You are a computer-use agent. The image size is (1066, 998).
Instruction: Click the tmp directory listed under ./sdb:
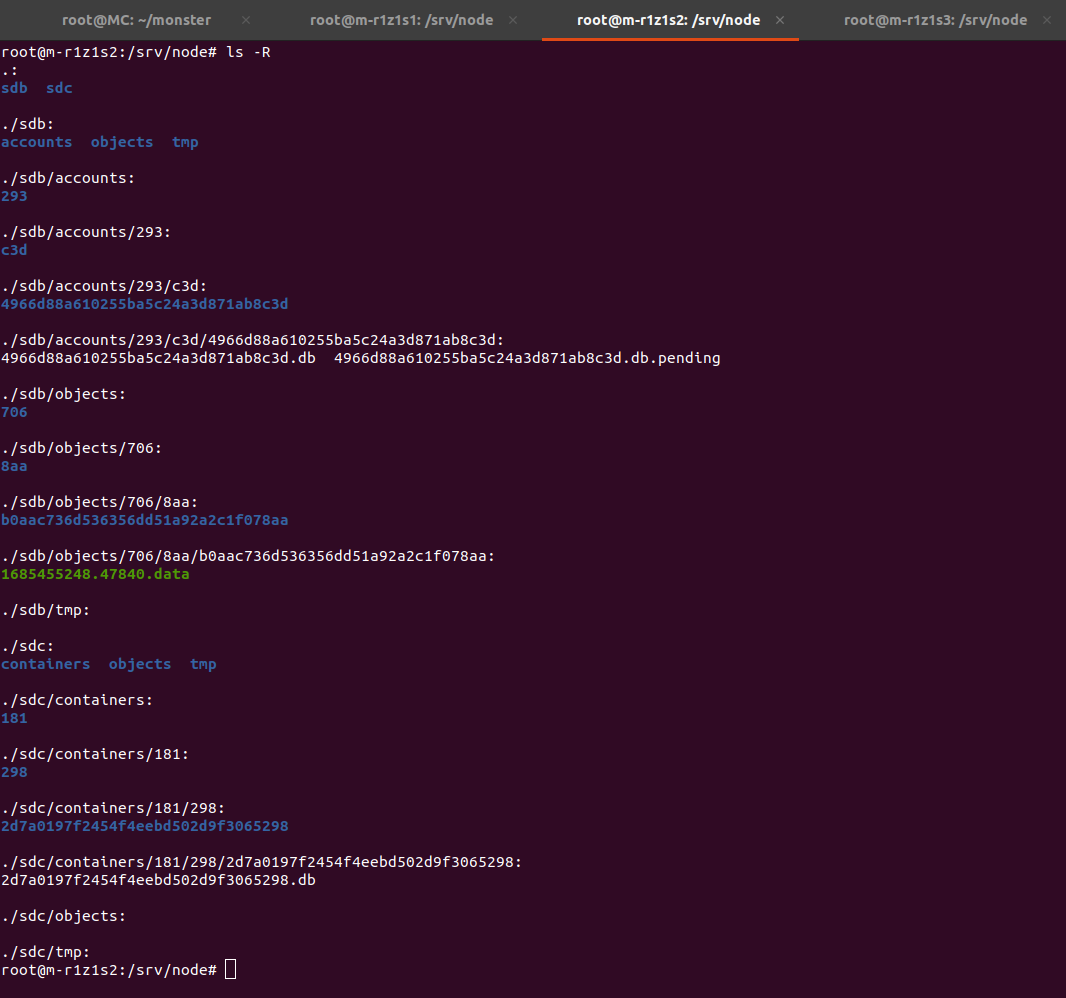(x=185, y=142)
